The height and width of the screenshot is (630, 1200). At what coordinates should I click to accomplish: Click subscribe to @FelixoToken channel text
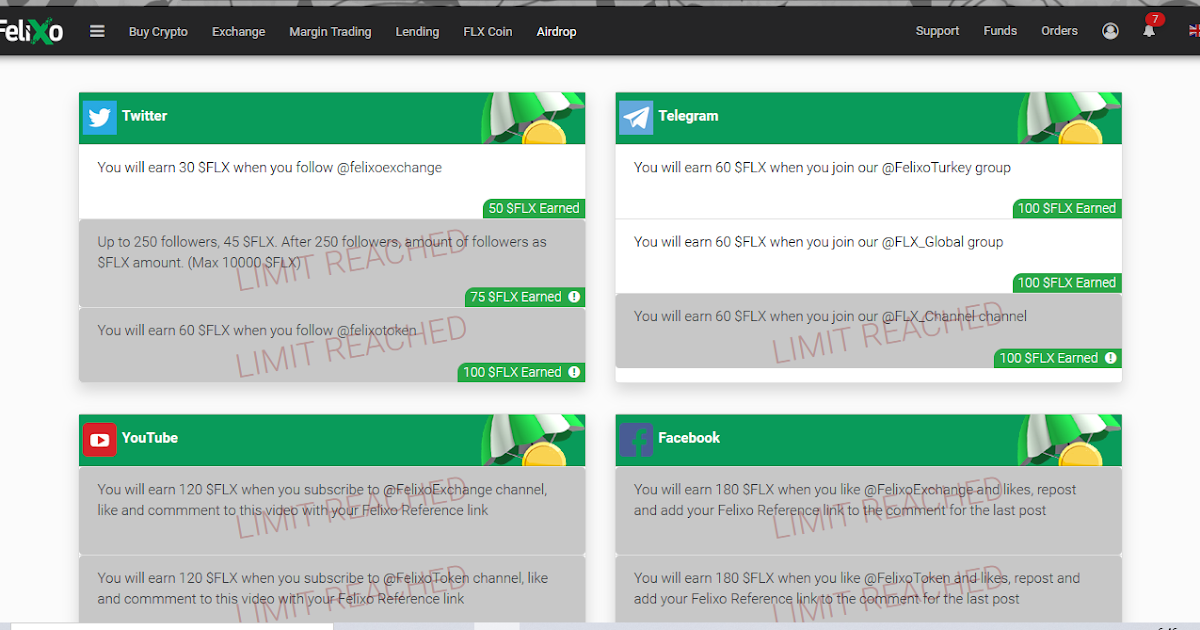coord(322,588)
